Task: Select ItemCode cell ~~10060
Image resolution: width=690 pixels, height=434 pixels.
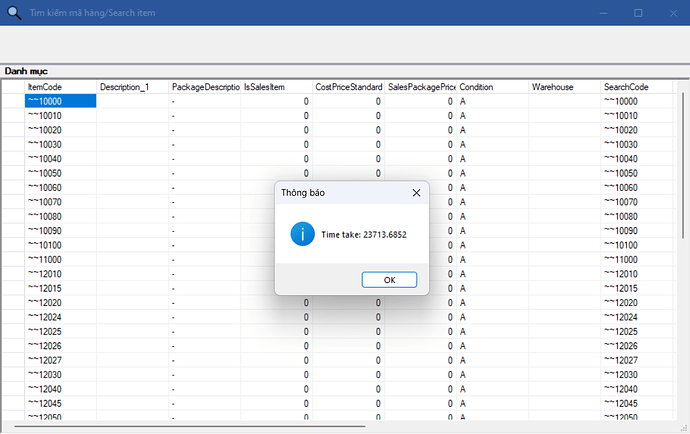Action: 60,188
